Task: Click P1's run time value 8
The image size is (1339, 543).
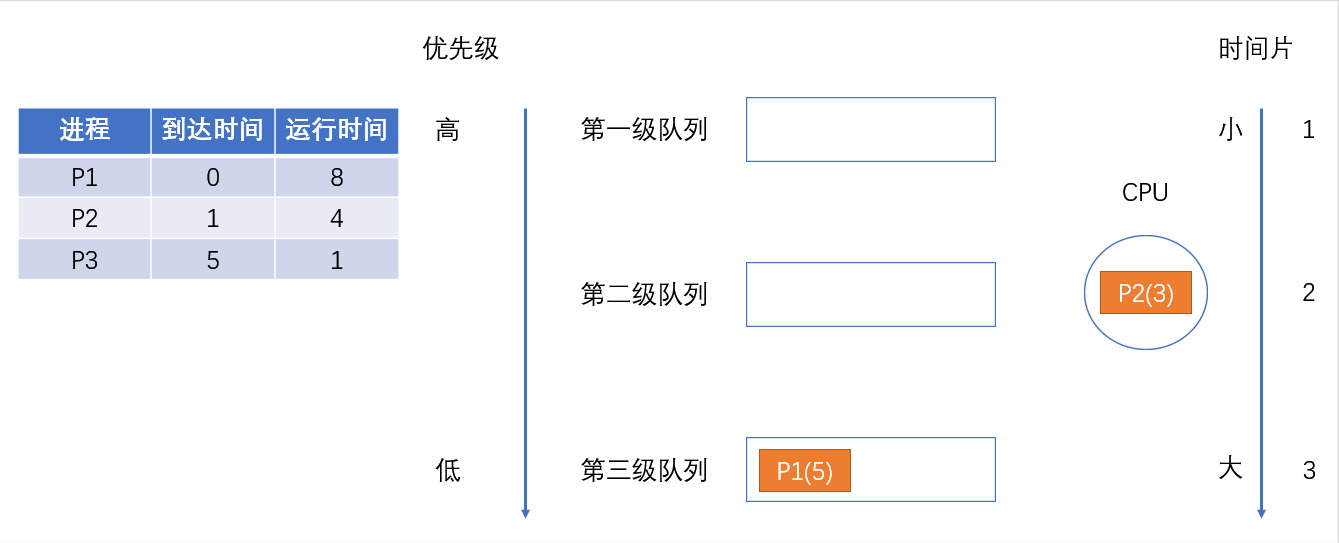Action: [x=336, y=177]
